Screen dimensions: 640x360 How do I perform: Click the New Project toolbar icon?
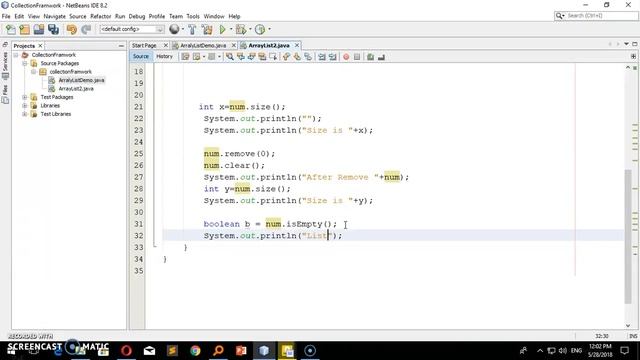point(24,29)
